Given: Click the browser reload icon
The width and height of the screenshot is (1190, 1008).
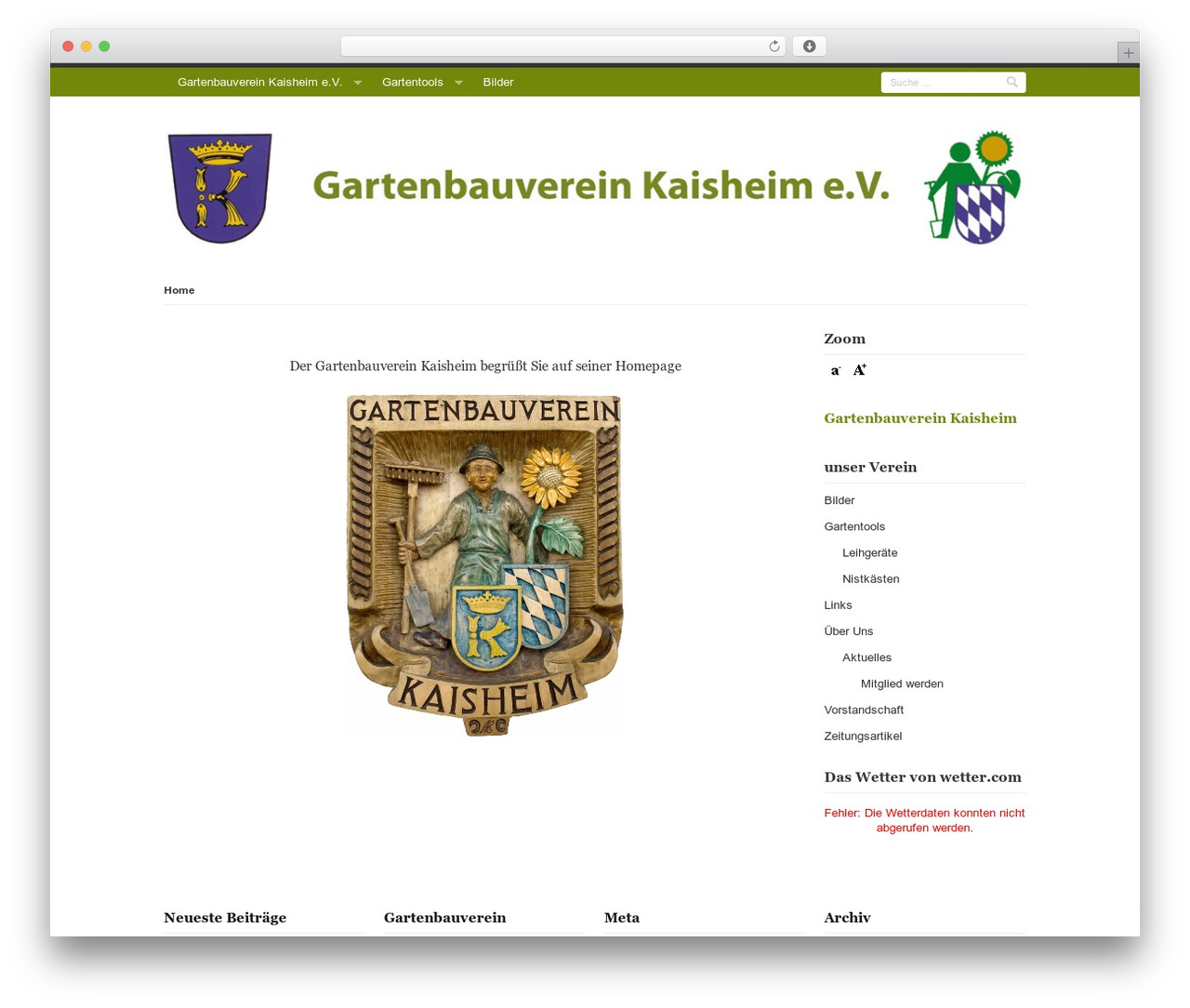Looking at the screenshot, I should pos(773,46).
